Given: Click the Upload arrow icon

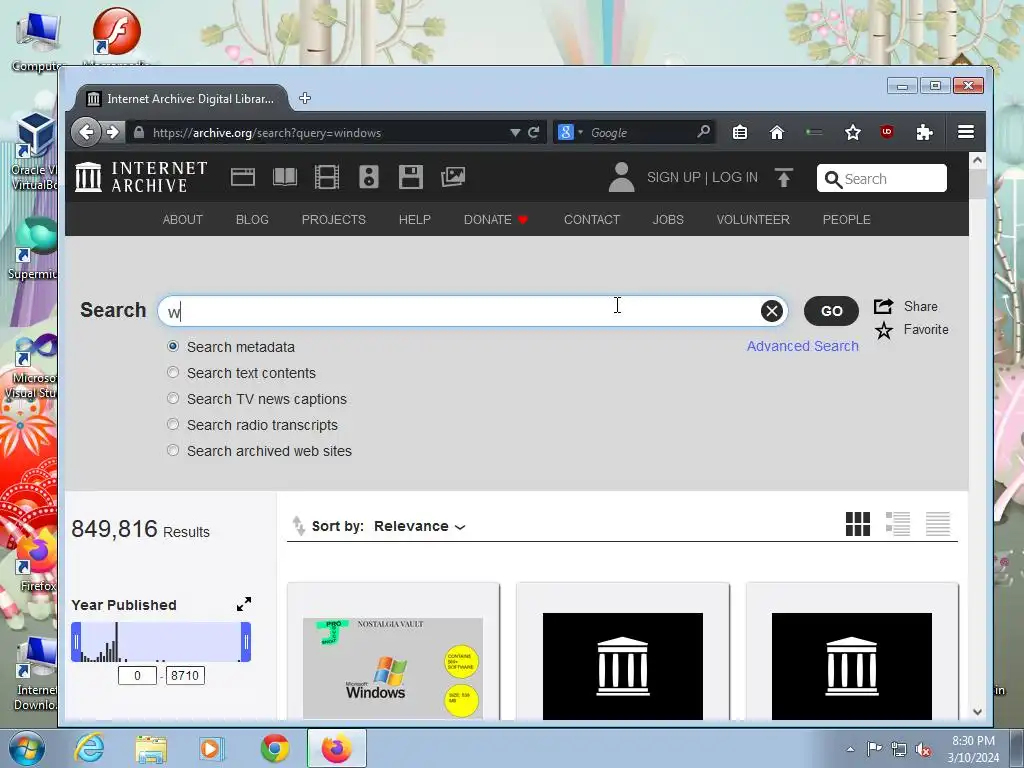Looking at the screenshot, I should [x=784, y=177].
